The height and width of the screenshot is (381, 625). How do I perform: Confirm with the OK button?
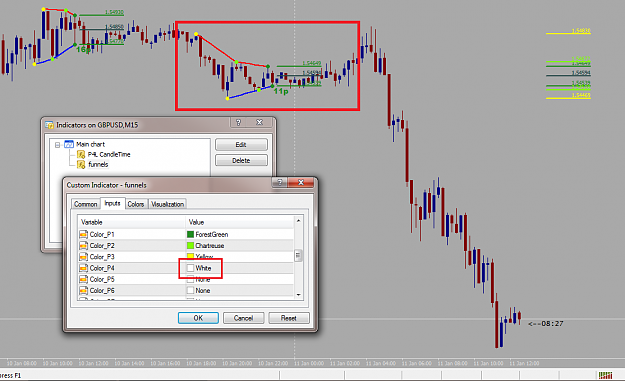tap(198, 318)
